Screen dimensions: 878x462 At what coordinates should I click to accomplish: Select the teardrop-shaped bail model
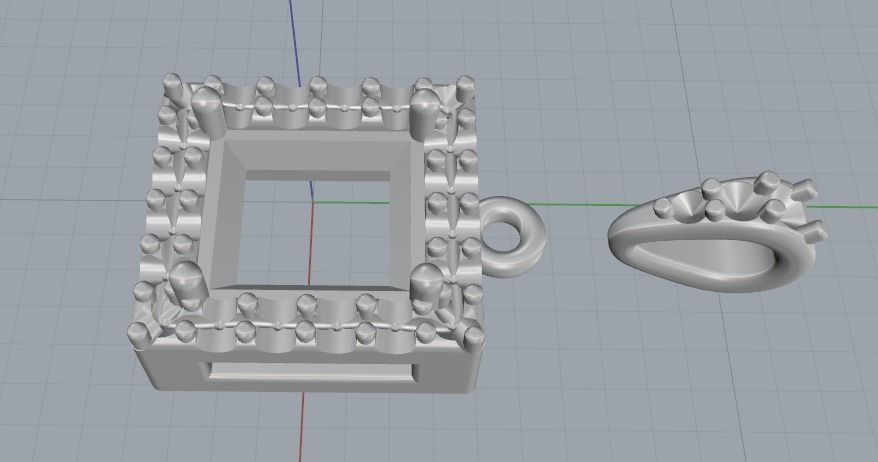click(x=717, y=232)
